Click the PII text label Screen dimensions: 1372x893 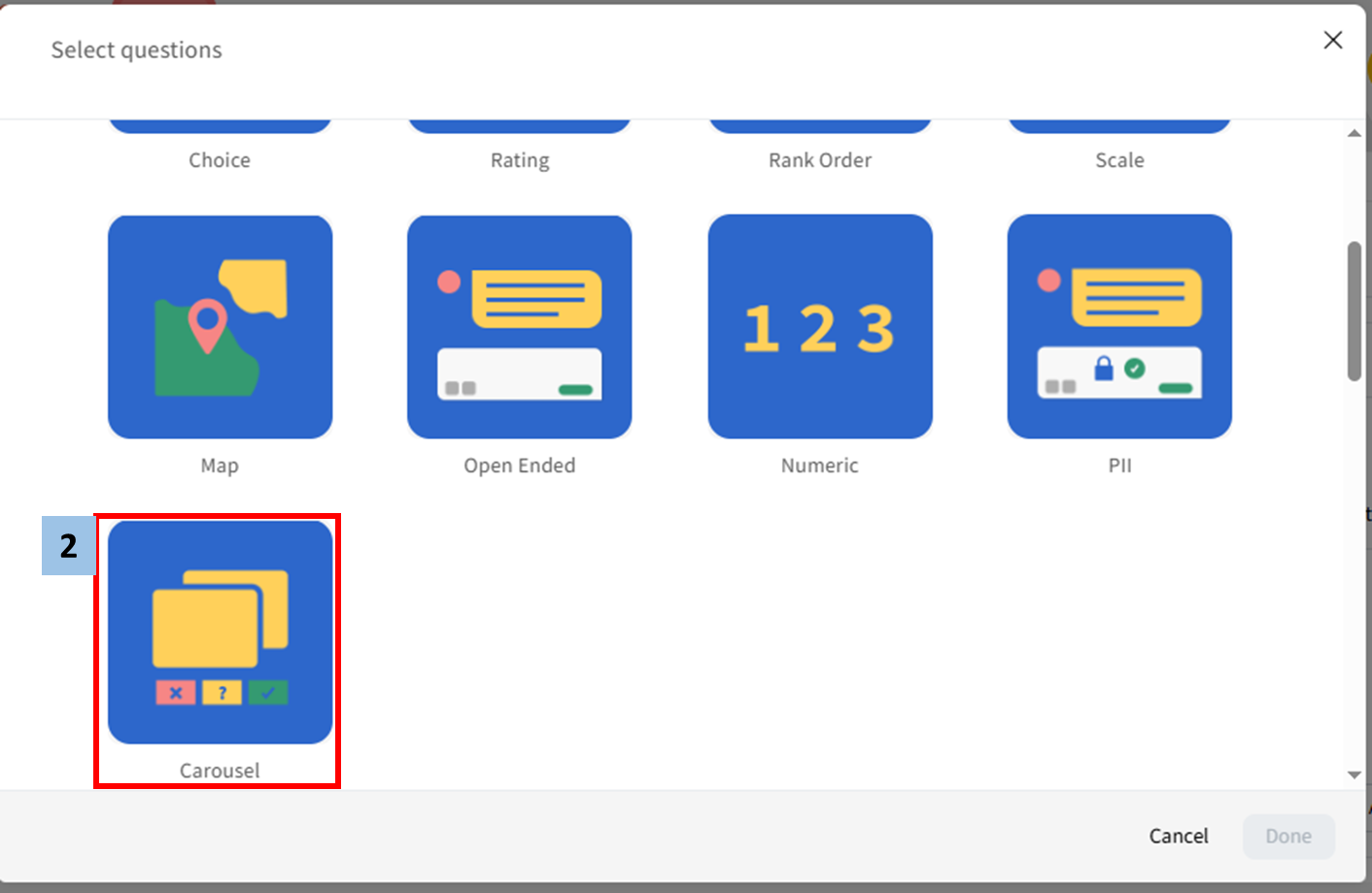point(1119,465)
